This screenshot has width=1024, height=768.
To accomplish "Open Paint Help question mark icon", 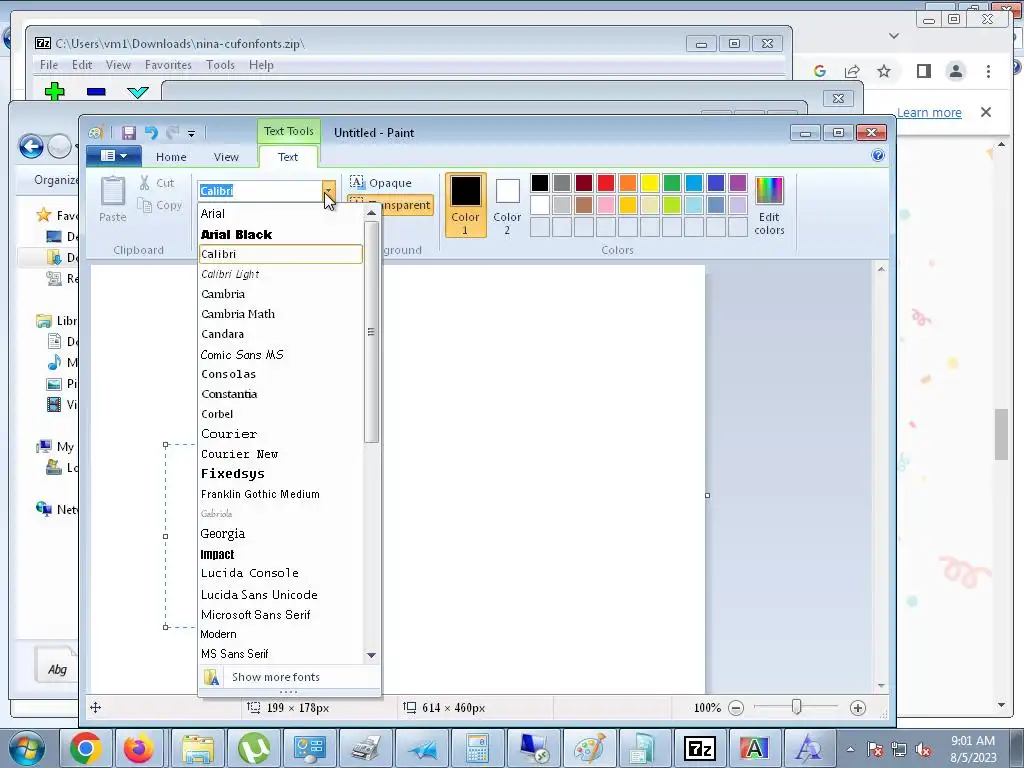I will (x=878, y=155).
